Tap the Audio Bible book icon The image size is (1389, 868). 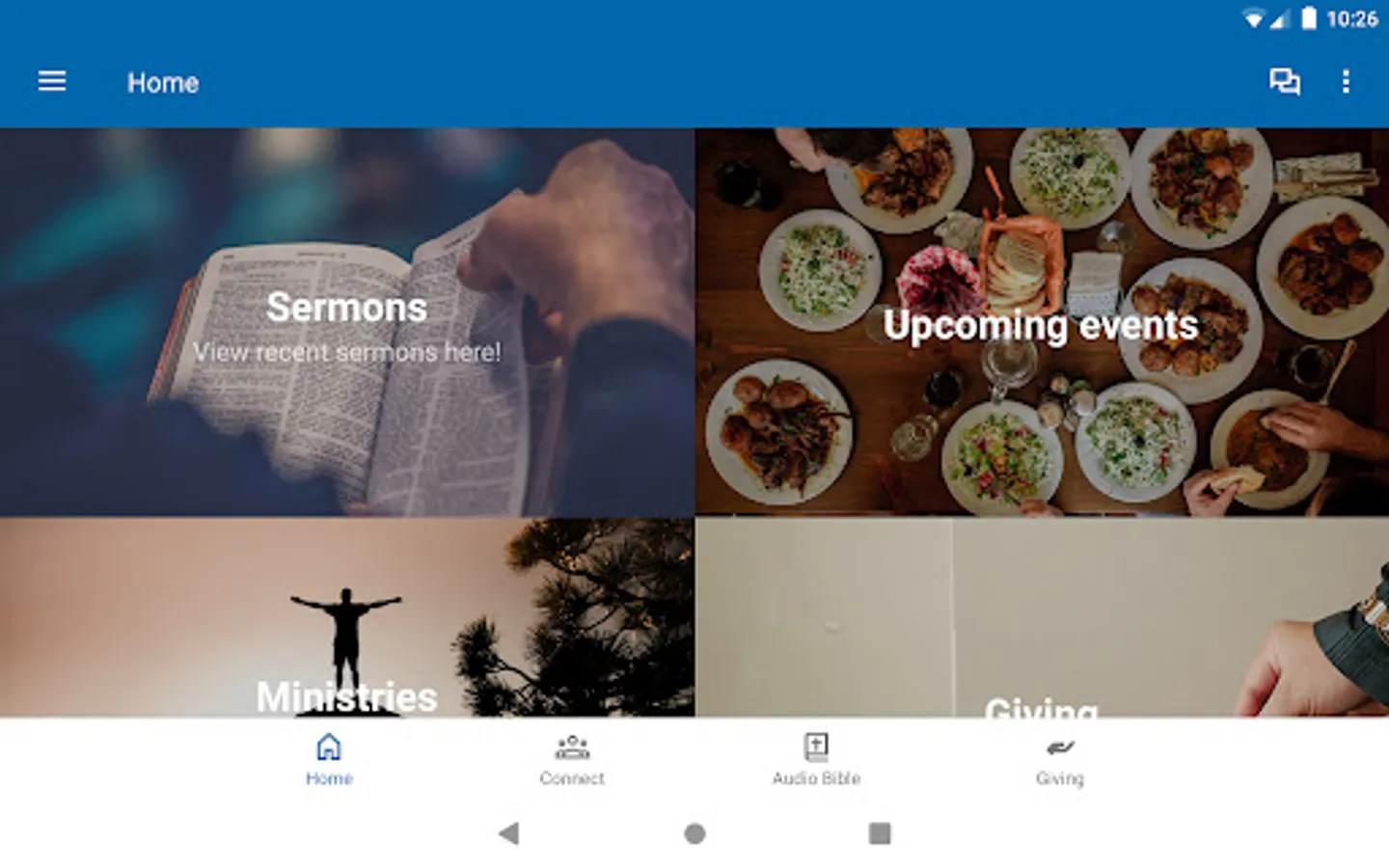pos(816,746)
